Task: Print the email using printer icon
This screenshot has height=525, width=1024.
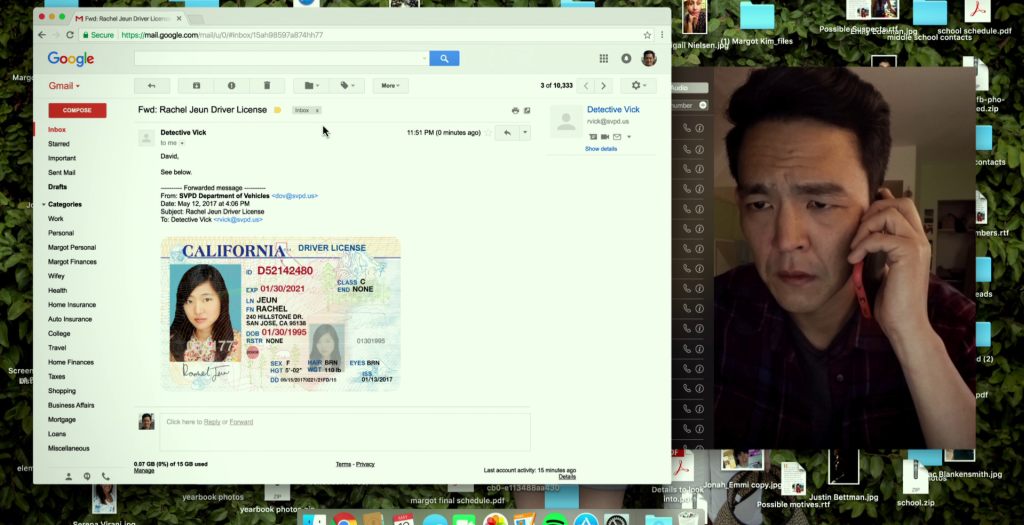Action: [515, 110]
